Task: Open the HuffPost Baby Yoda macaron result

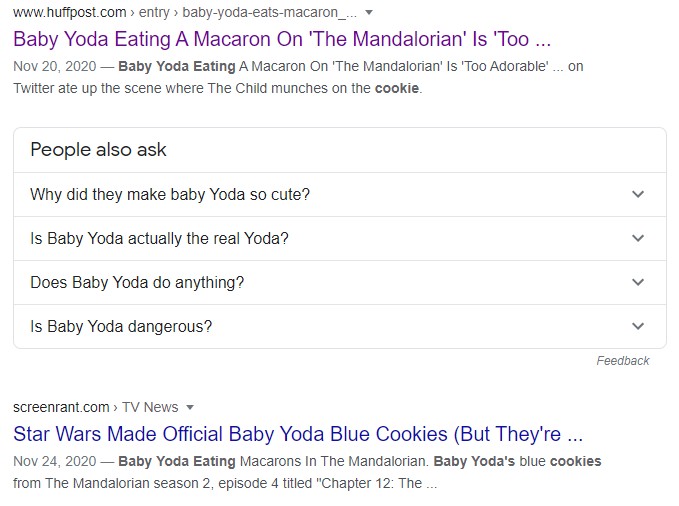Action: tap(282, 41)
